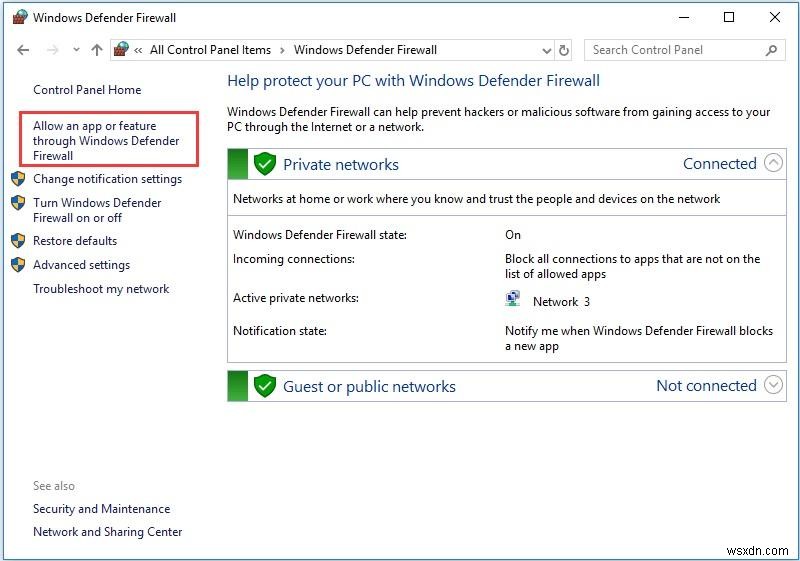Click 'Incoming connections:' label

click(294, 259)
